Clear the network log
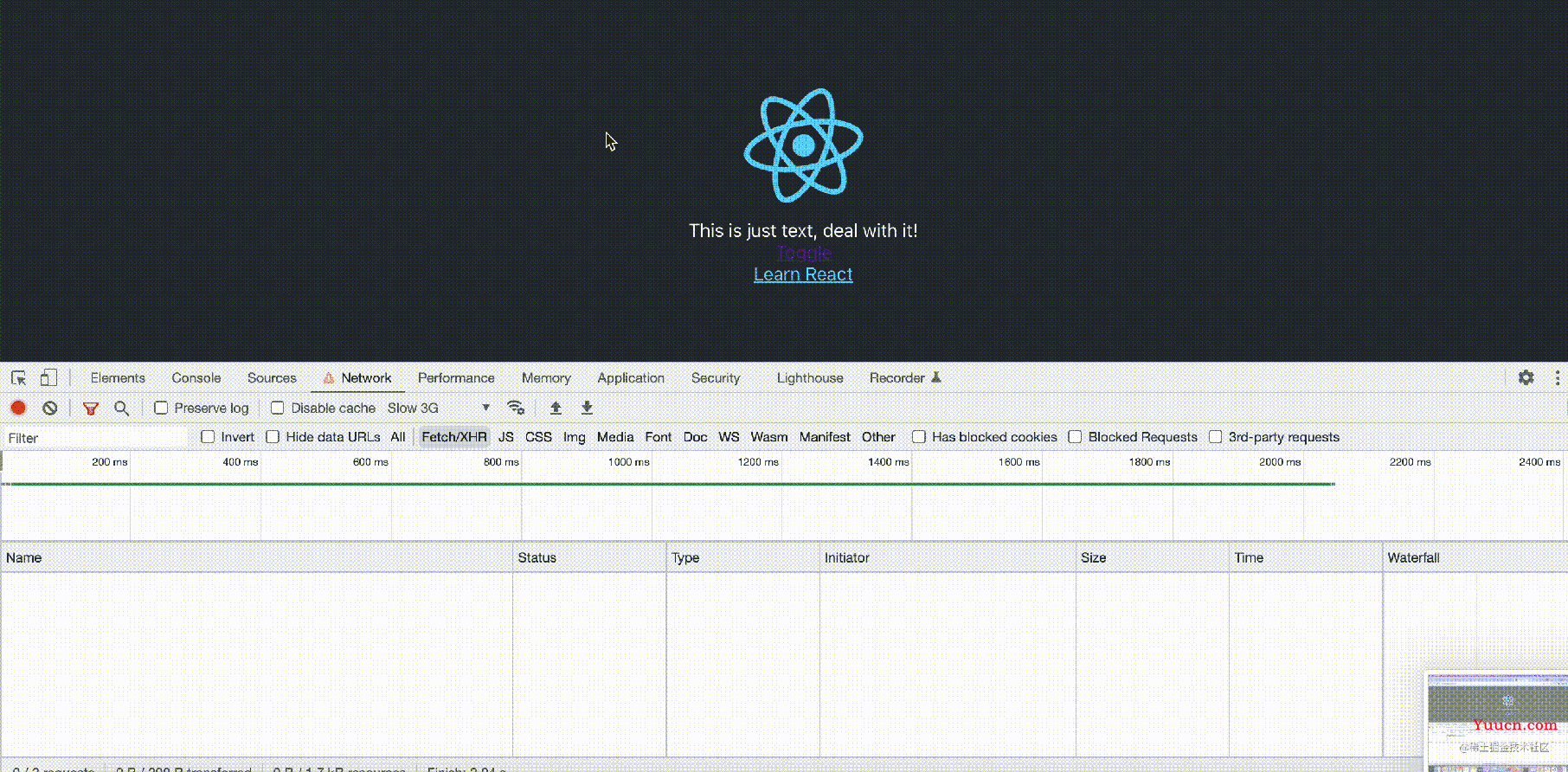The width and height of the screenshot is (1568, 772). pos(50,408)
